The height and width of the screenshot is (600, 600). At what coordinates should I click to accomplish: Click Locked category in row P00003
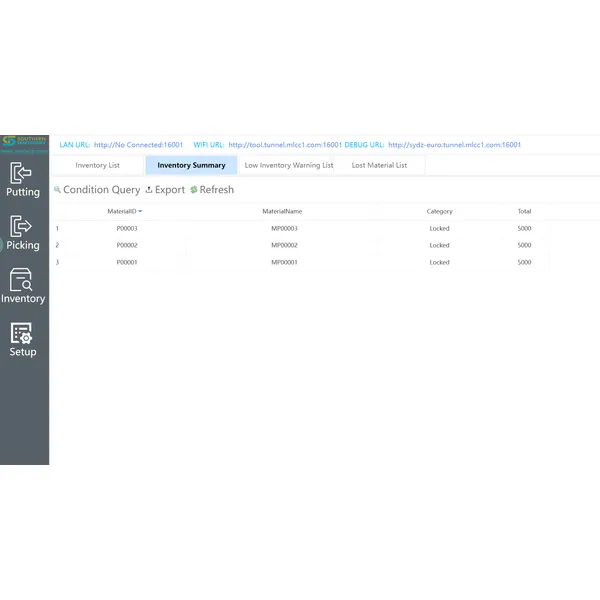439,228
